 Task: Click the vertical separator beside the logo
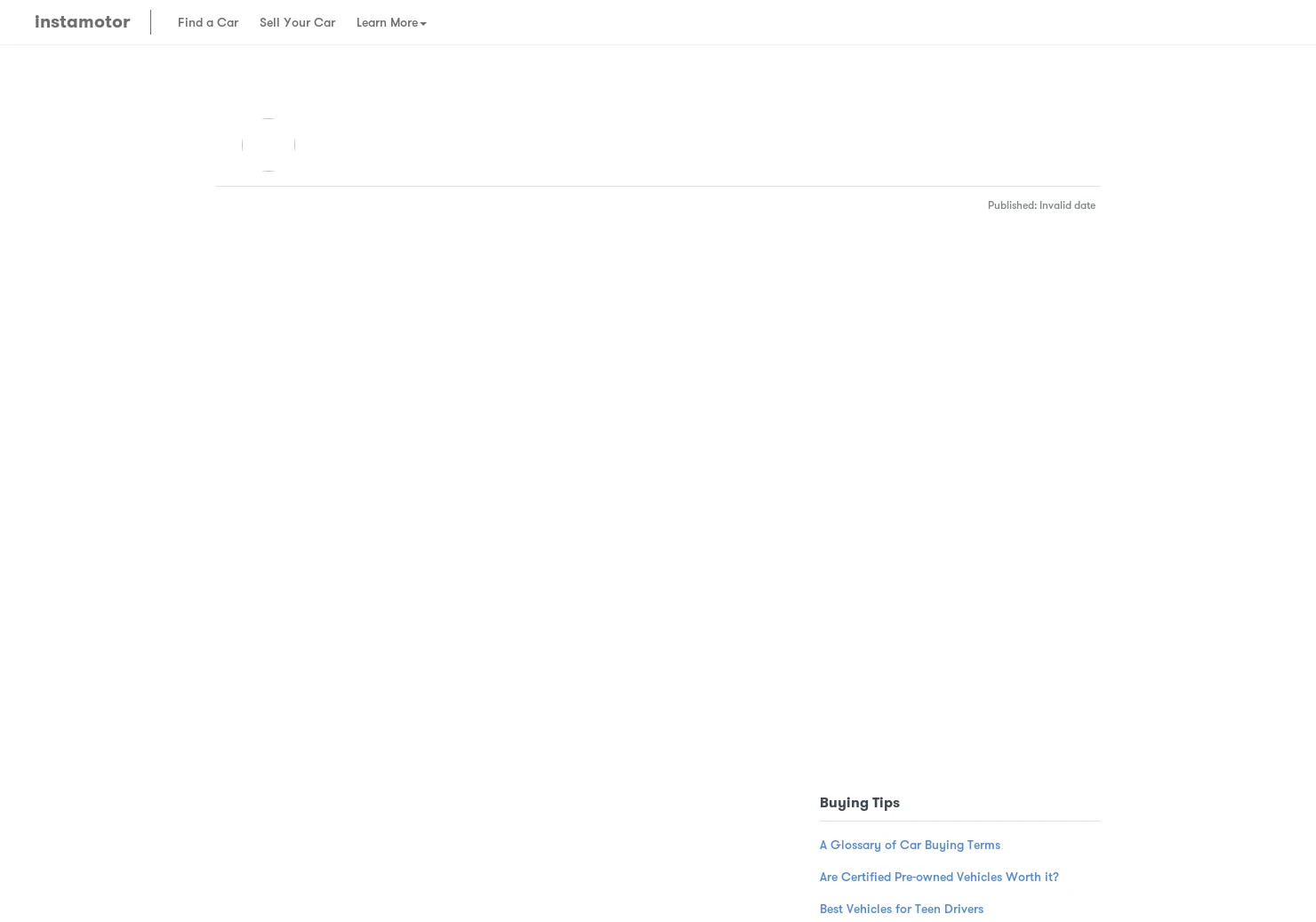(151, 22)
